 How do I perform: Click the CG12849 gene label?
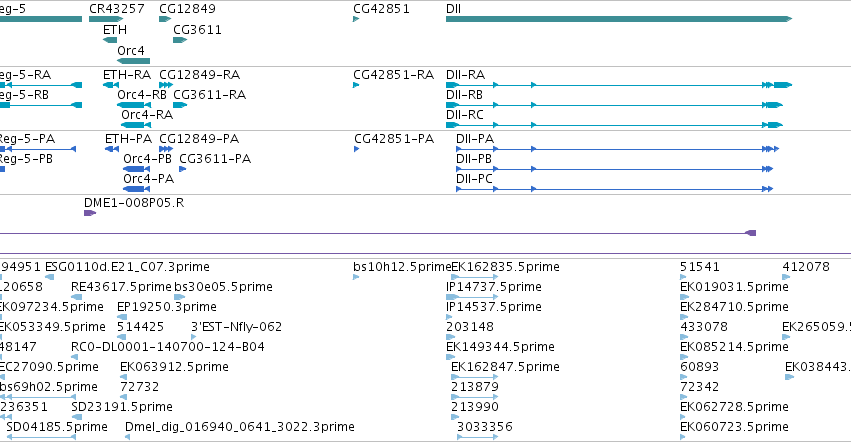tap(187, 9)
